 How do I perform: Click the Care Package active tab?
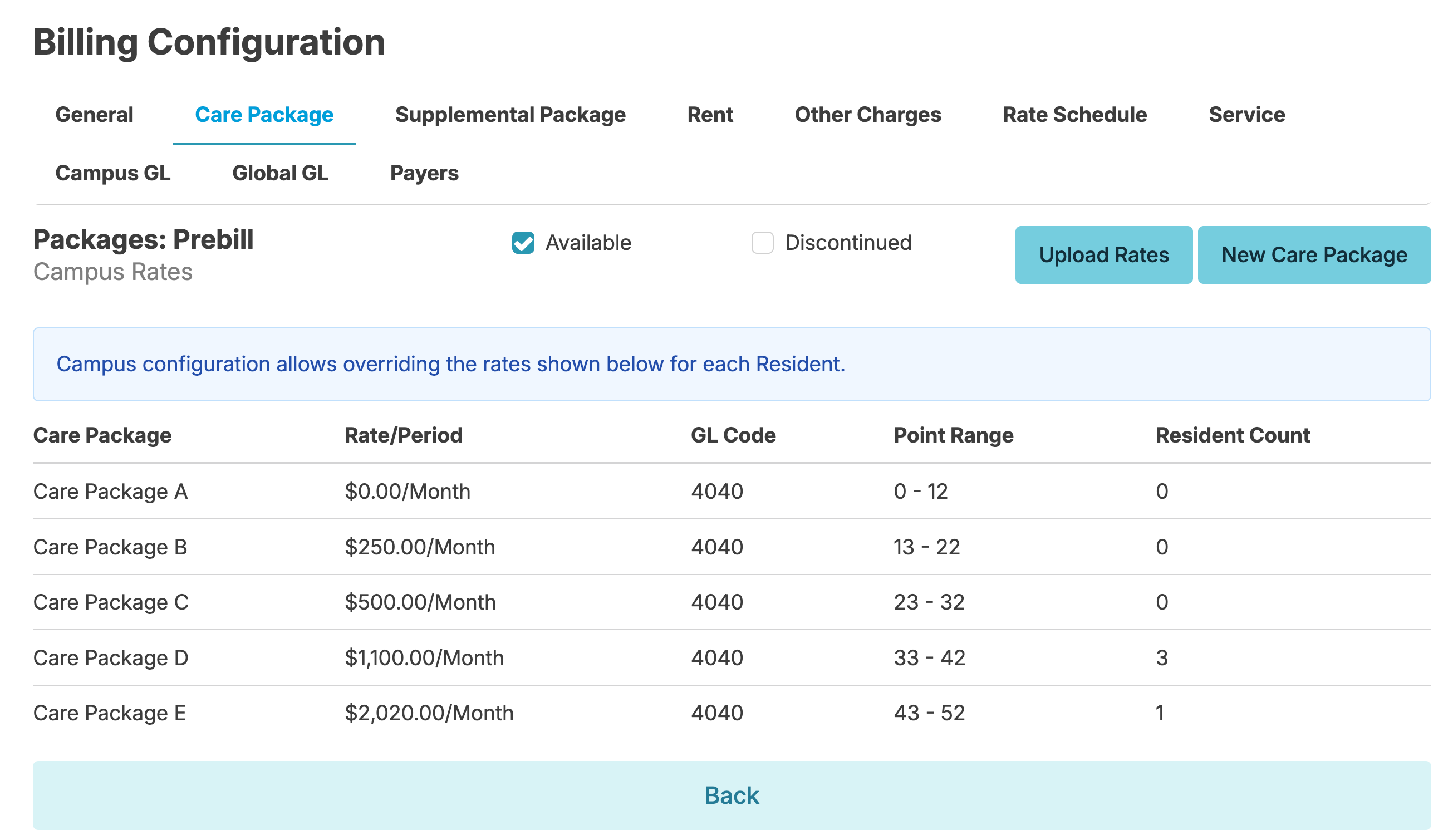[x=264, y=115]
